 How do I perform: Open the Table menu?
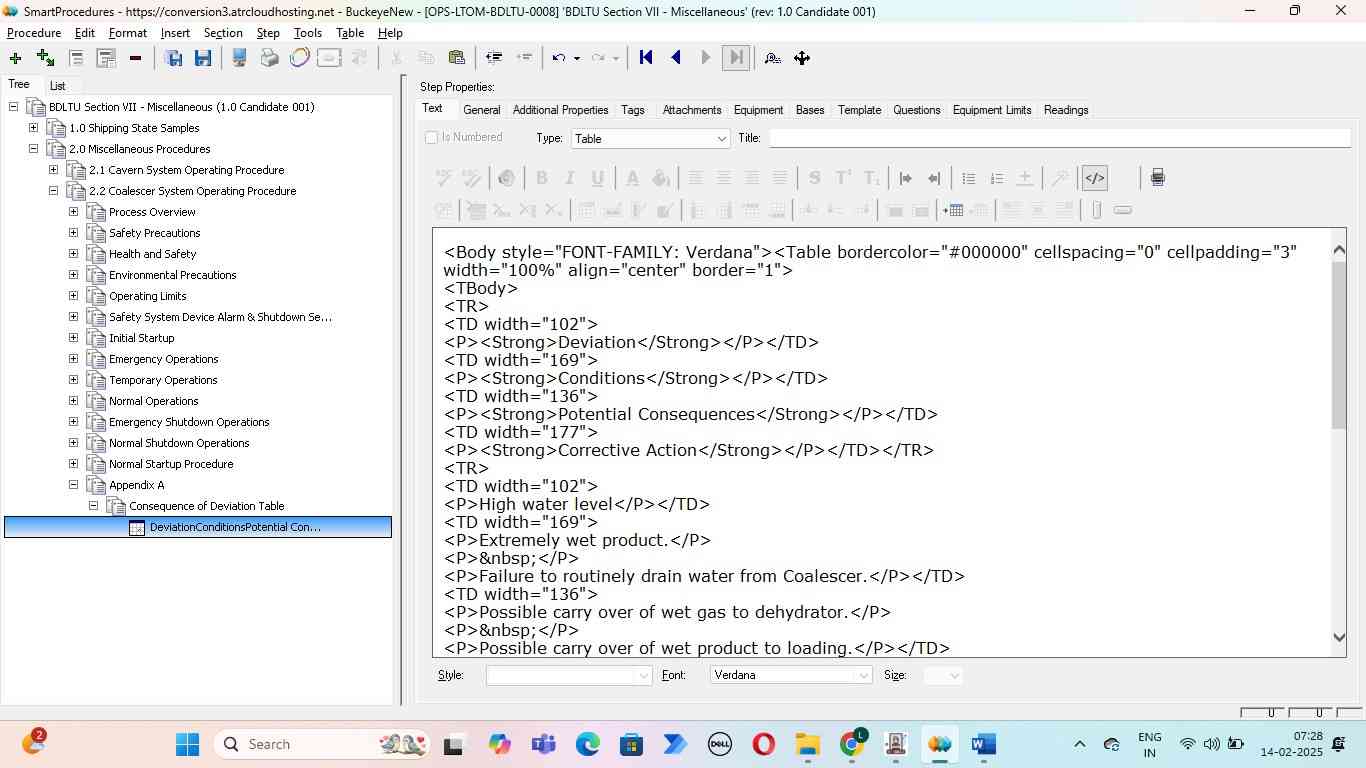[350, 33]
